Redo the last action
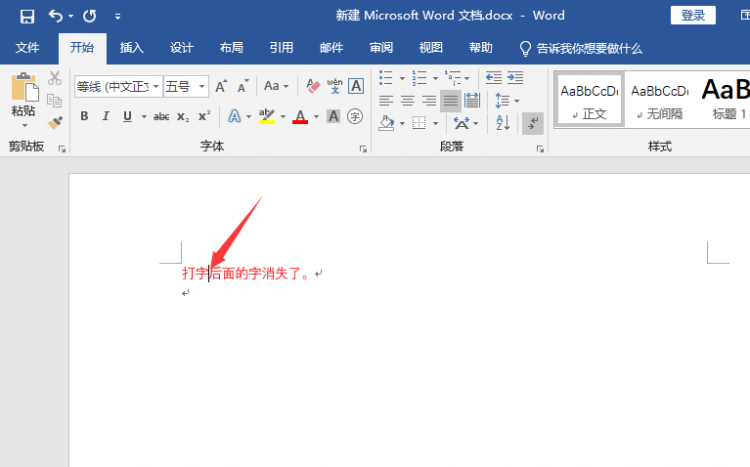The height and width of the screenshot is (467, 750). tap(89, 16)
